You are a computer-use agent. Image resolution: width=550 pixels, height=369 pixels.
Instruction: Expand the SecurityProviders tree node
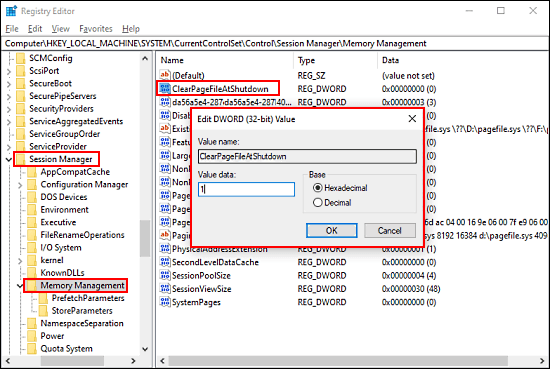pos(9,109)
